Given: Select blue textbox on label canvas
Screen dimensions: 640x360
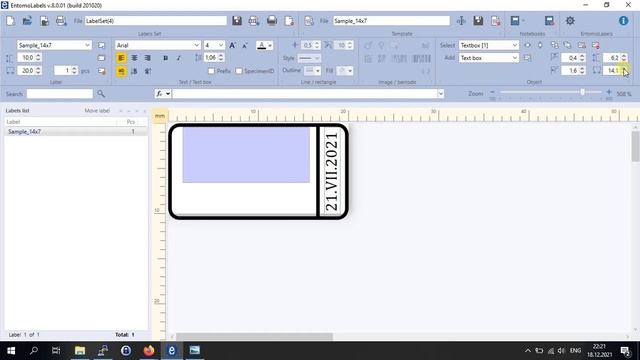Looking at the screenshot, I should (x=246, y=155).
